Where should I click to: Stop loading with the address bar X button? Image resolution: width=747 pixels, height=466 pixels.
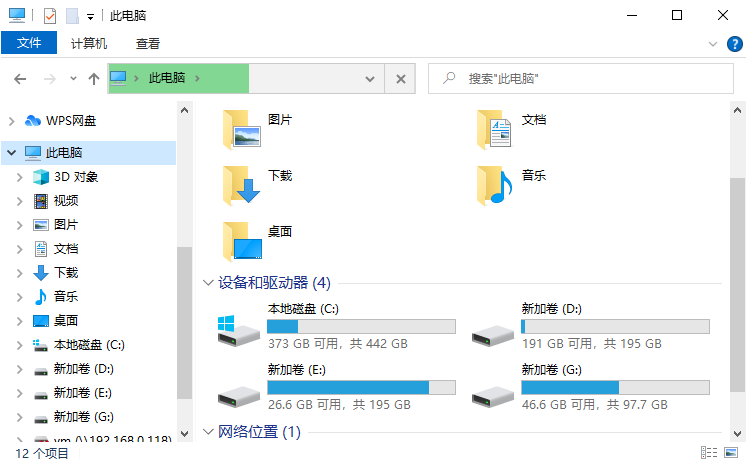(401, 79)
